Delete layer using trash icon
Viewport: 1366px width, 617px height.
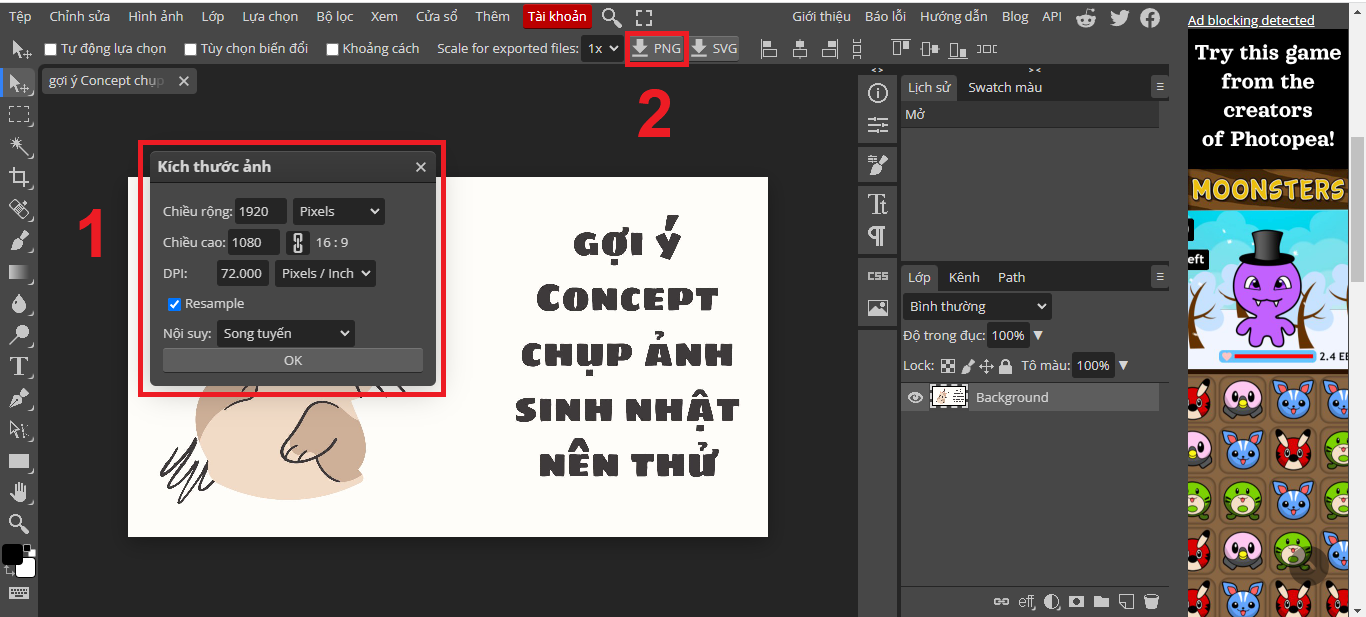tap(1151, 601)
